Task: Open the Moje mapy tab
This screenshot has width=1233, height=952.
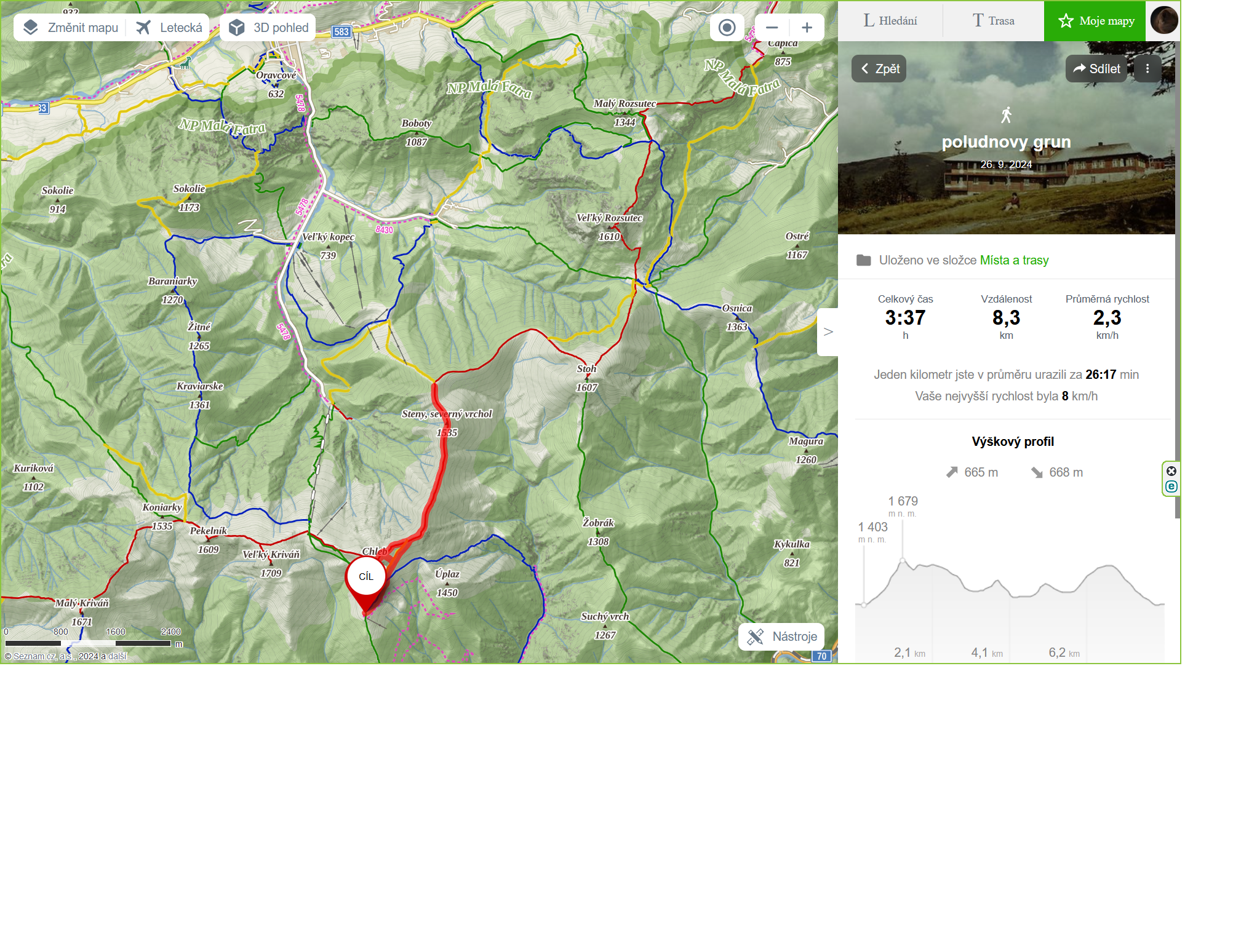Action: (1095, 21)
